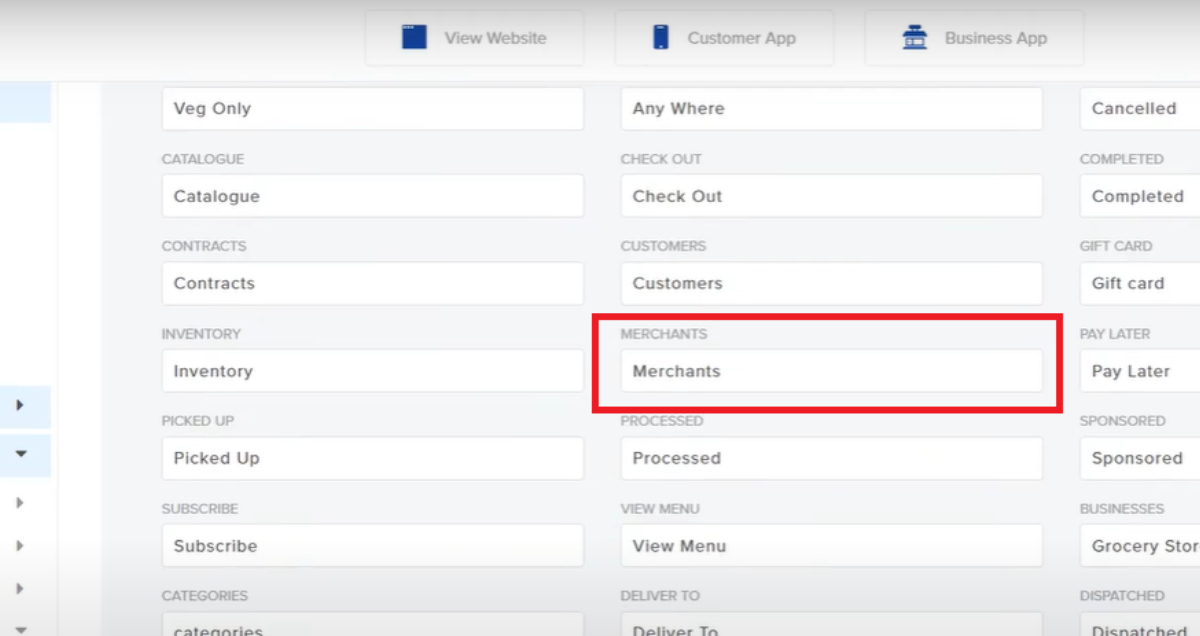Click the Customers translation field
The image size is (1200, 636).
pyautogui.click(x=831, y=283)
